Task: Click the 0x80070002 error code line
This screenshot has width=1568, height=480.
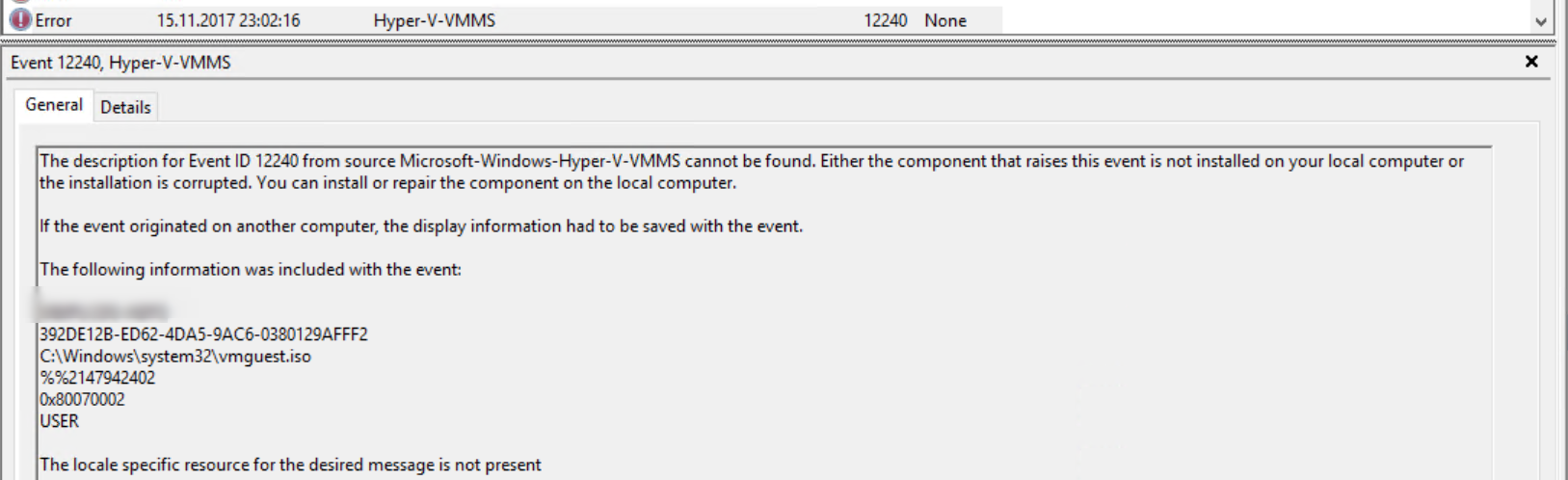Action: pos(82,399)
